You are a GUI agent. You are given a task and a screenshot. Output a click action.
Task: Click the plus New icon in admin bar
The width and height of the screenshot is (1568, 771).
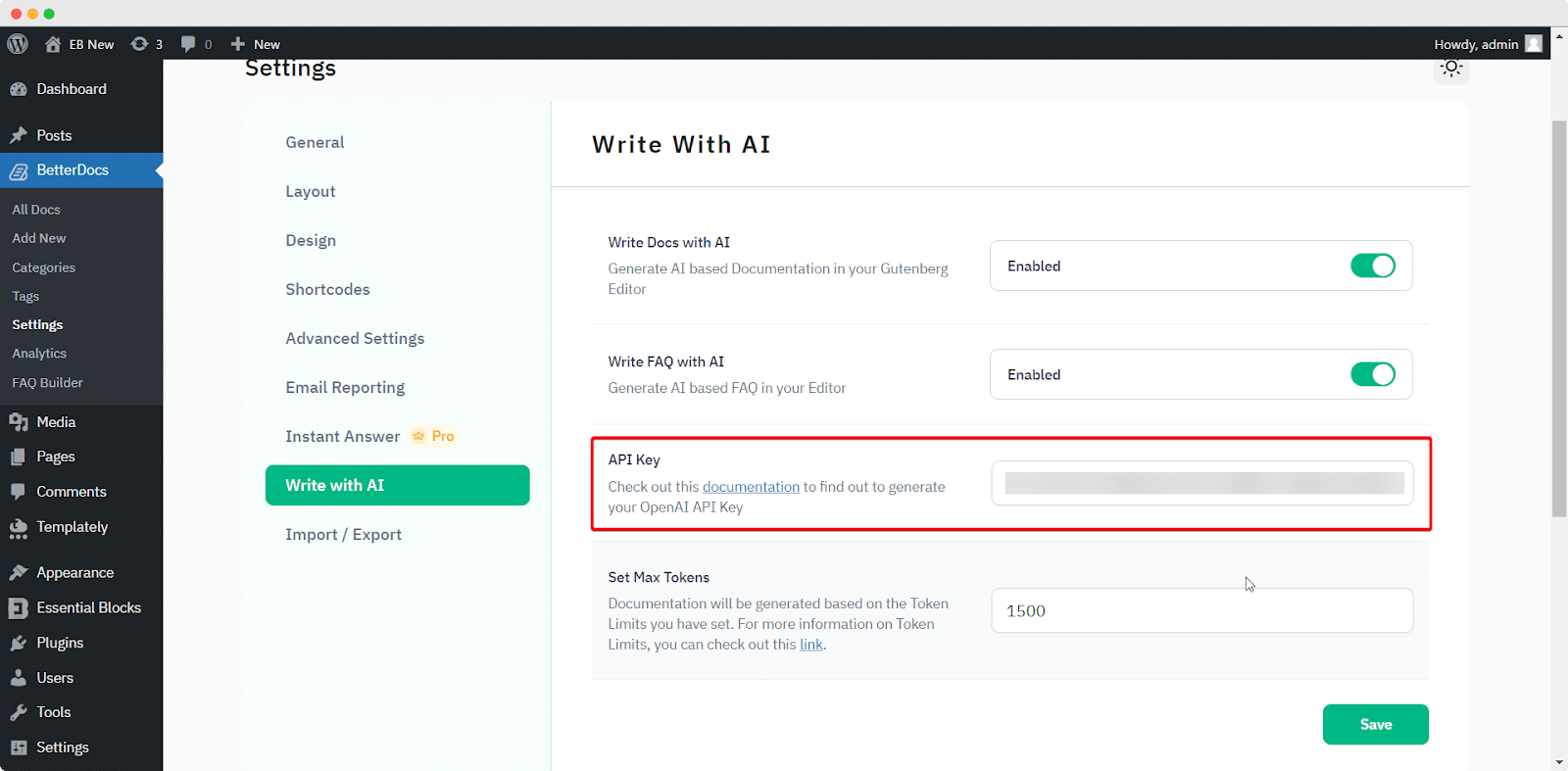coord(238,44)
